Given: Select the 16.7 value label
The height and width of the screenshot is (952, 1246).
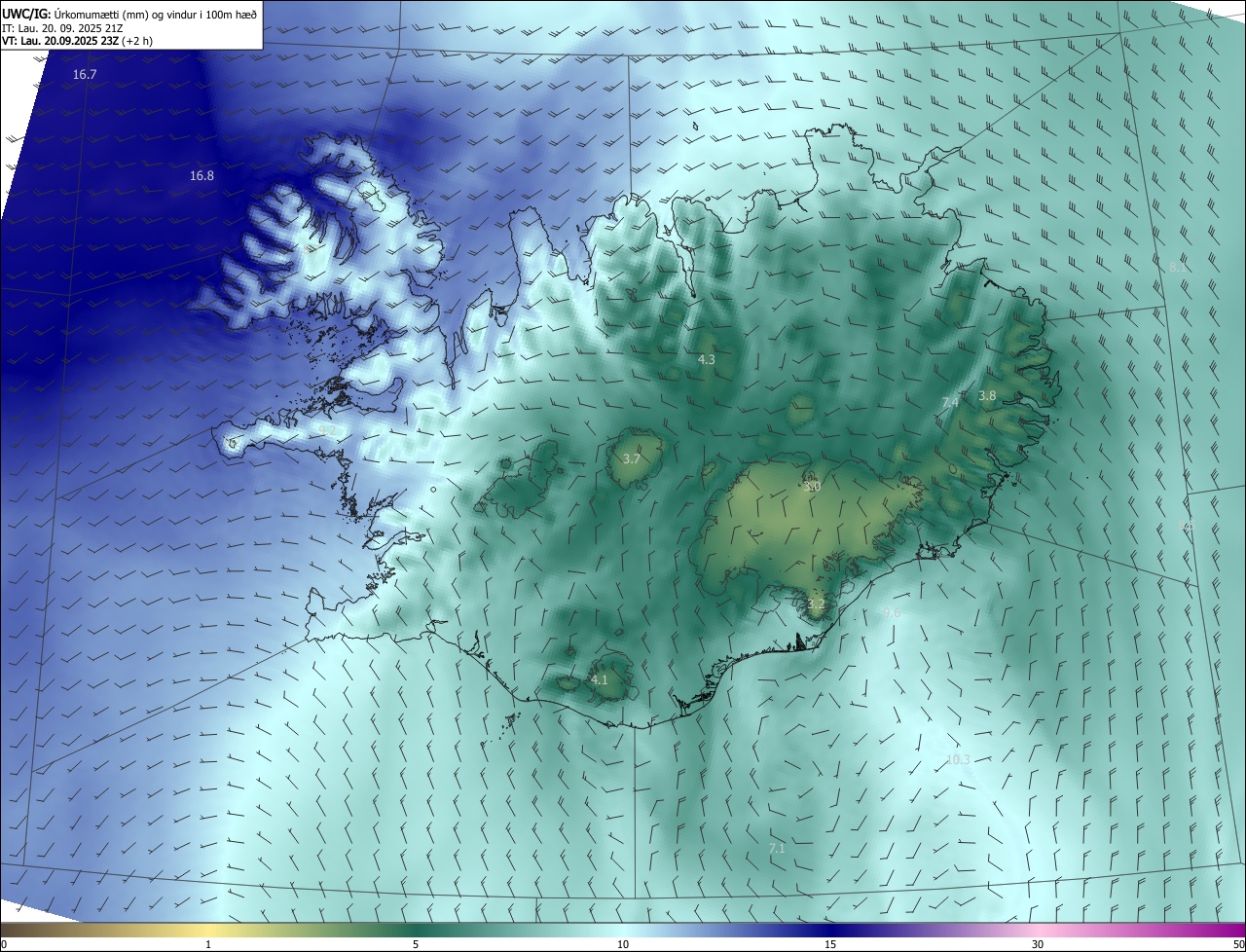Looking at the screenshot, I should tap(85, 75).
